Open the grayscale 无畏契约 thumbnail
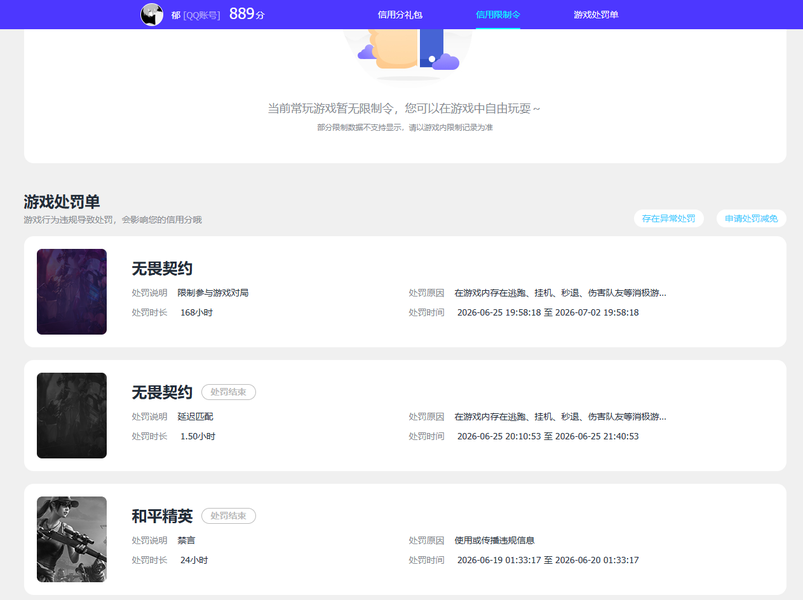The height and width of the screenshot is (600, 803). (72, 416)
